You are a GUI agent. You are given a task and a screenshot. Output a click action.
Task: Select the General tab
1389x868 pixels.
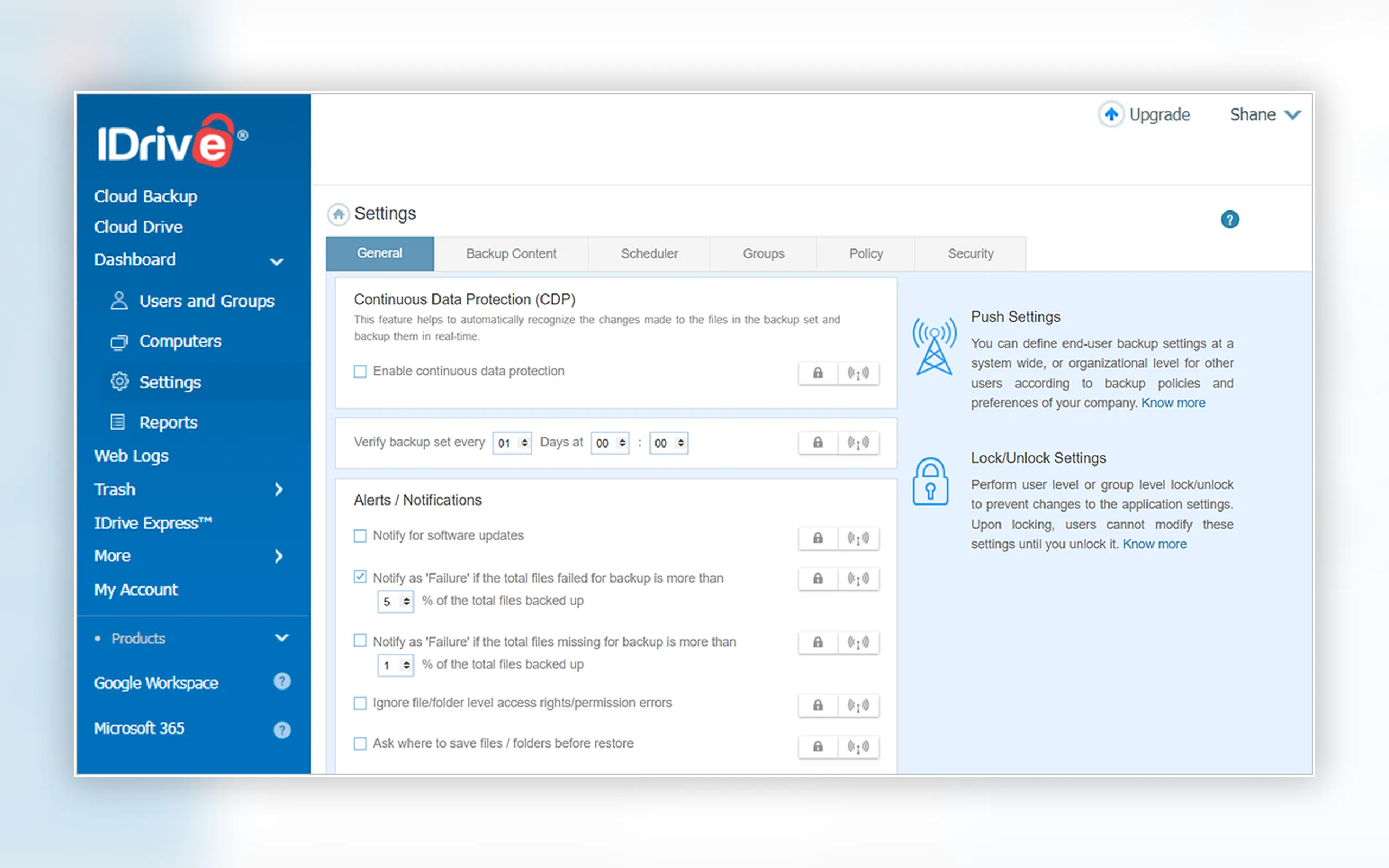coord(379,253)
